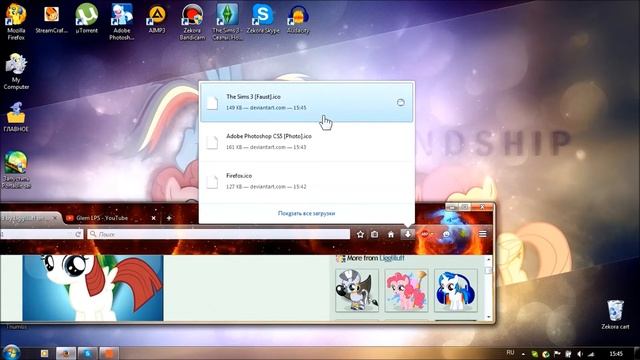Select the Adobe Photoshop CS5 [Photo].ico download
The height and width of the screenshot is (360, 640).
click(307, 141)
